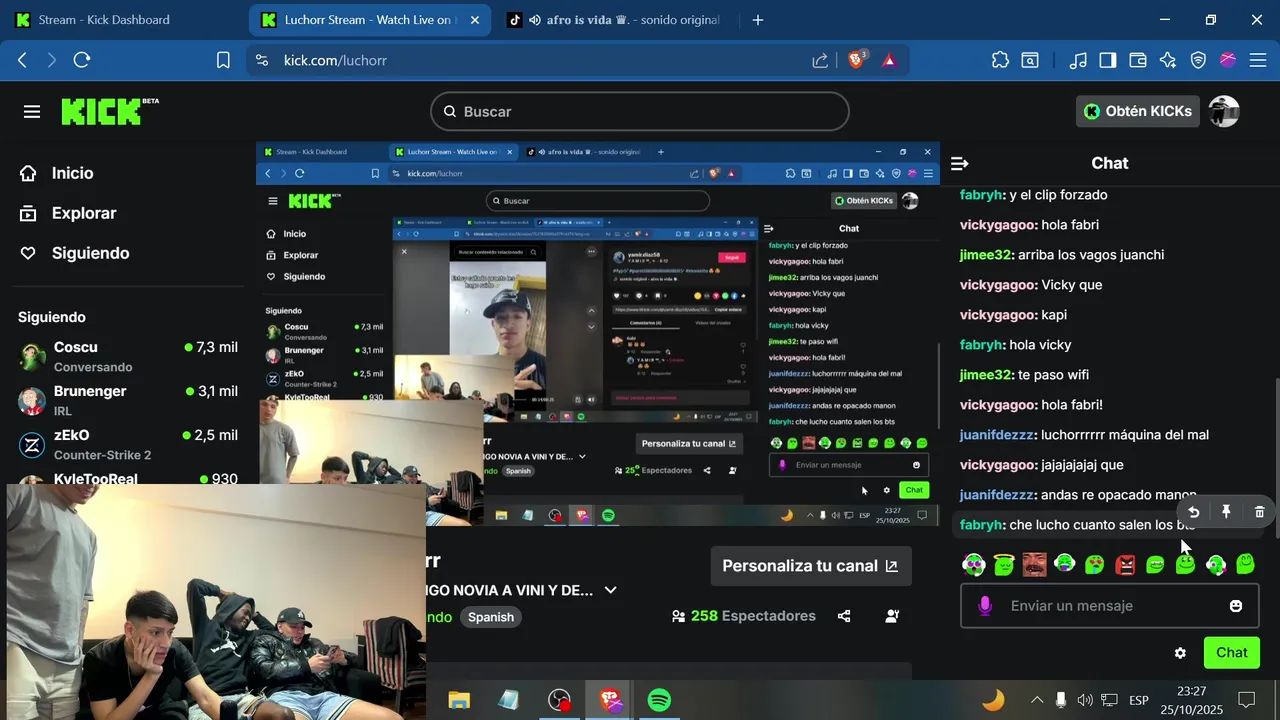Open zEkO's Counter-Strike 2 channel

point(128,444)
